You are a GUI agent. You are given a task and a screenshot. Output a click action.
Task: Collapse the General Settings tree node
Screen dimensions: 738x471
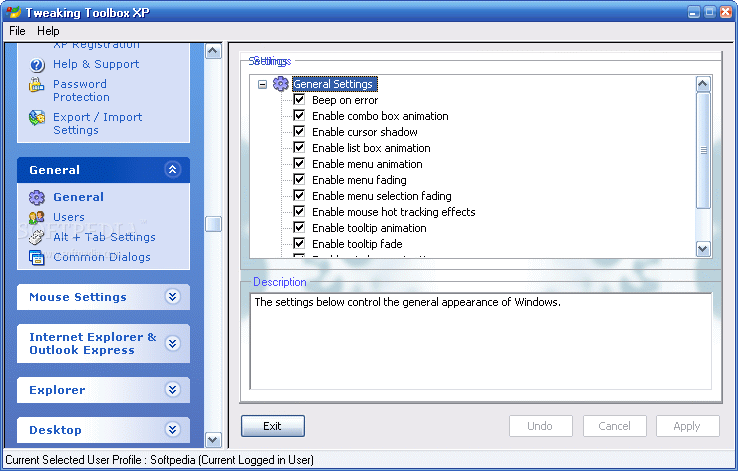pos(263,84)
